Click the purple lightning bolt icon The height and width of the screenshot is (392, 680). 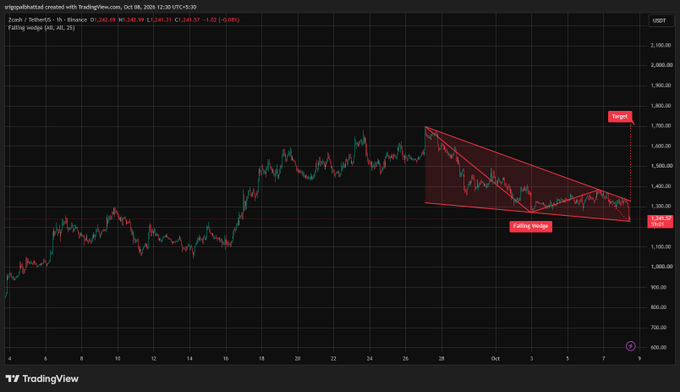click(631, 346)
